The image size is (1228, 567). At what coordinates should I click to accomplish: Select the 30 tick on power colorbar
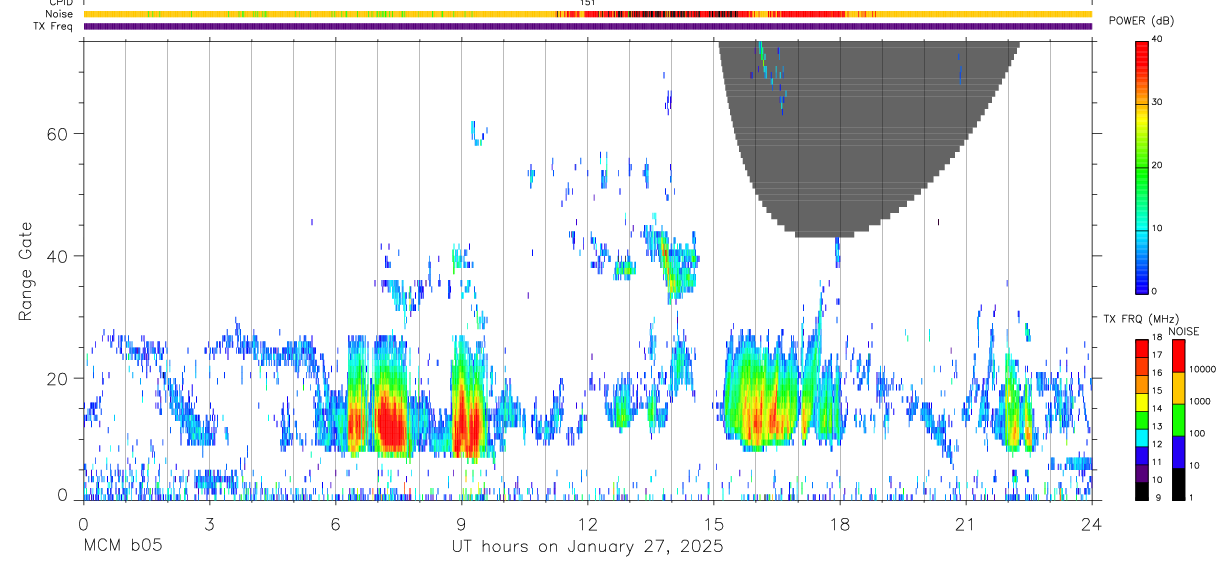(1158, 102)
